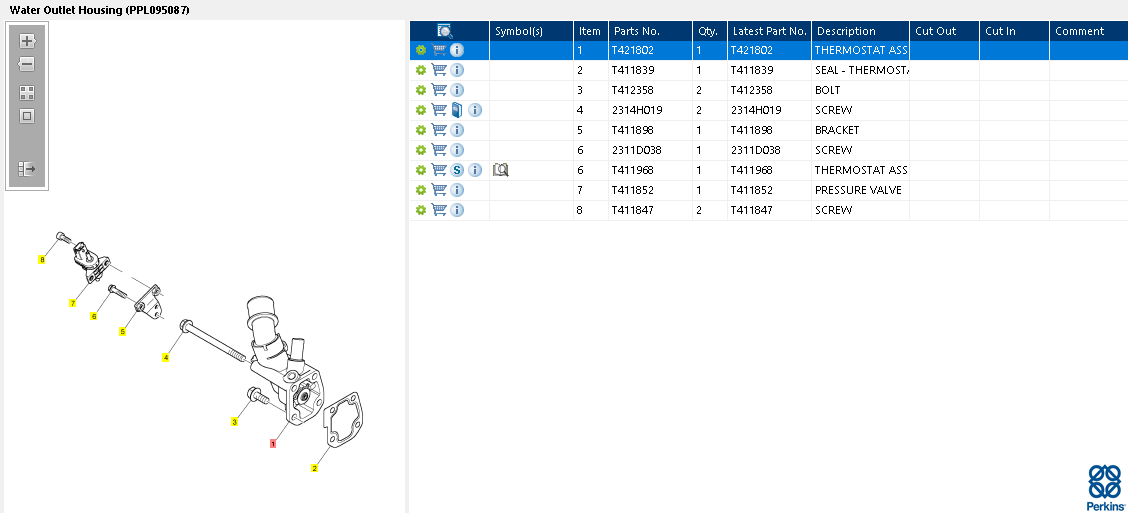
Task: Open info icon for selected part T421802
Action: (457, 50)
